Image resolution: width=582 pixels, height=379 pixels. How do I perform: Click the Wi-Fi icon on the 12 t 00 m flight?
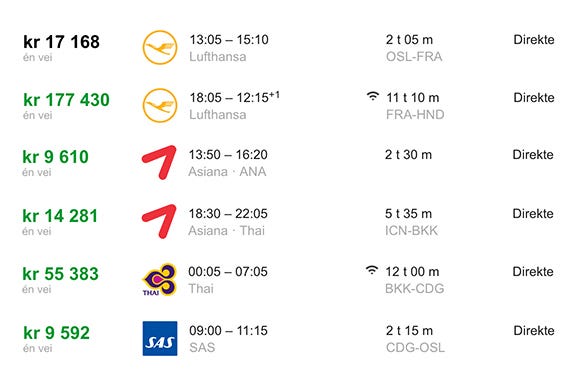click(x=372, y=270)
